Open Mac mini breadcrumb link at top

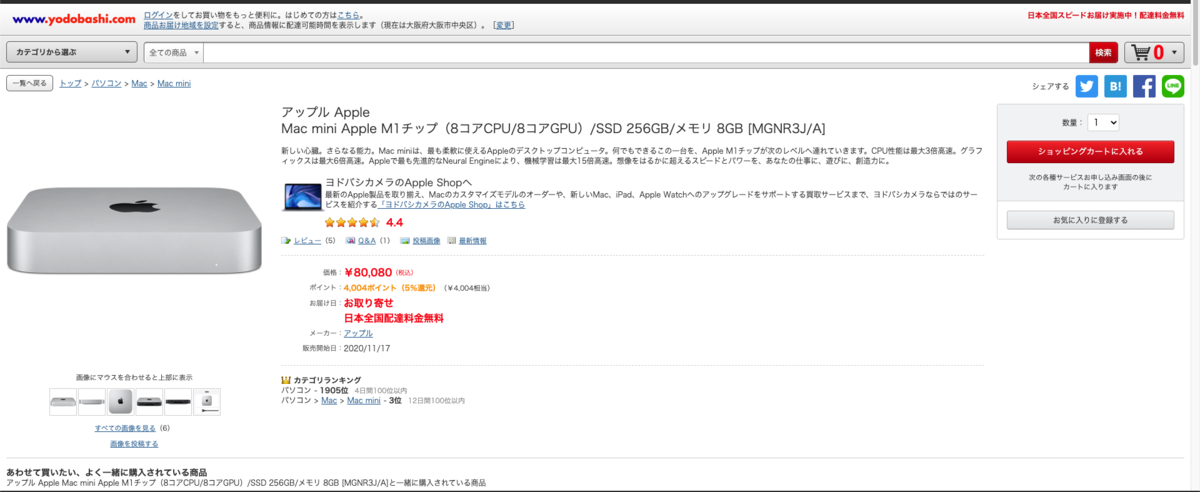(x=174, y=84)
